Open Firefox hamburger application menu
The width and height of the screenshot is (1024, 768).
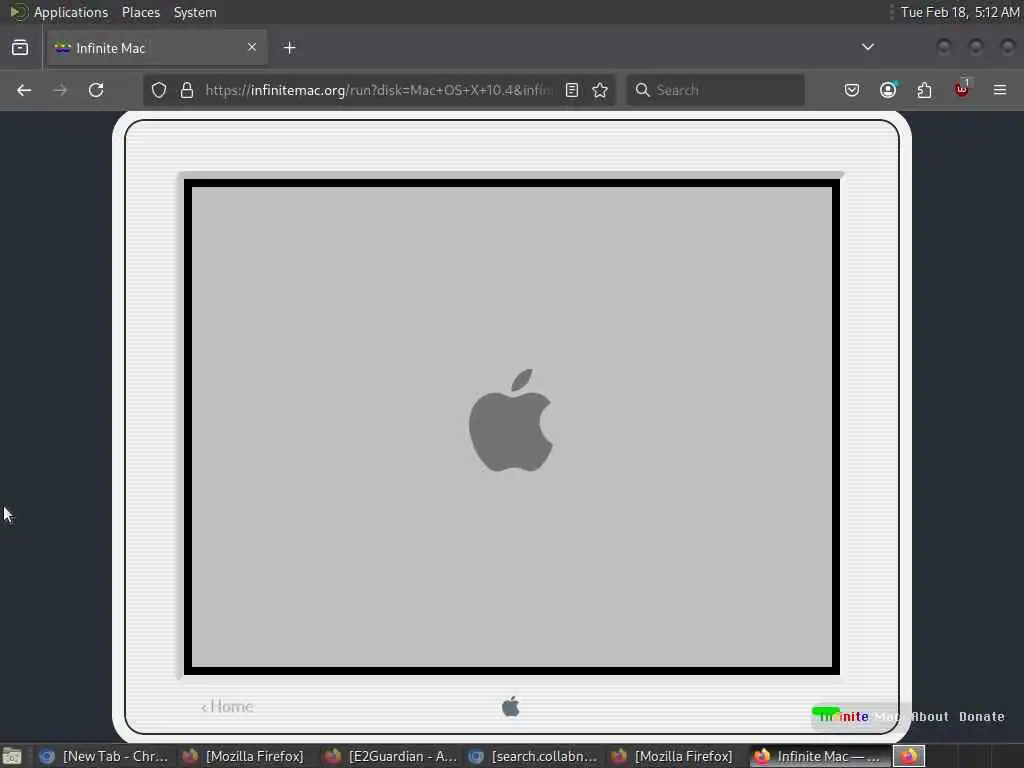pos(1000,90)
